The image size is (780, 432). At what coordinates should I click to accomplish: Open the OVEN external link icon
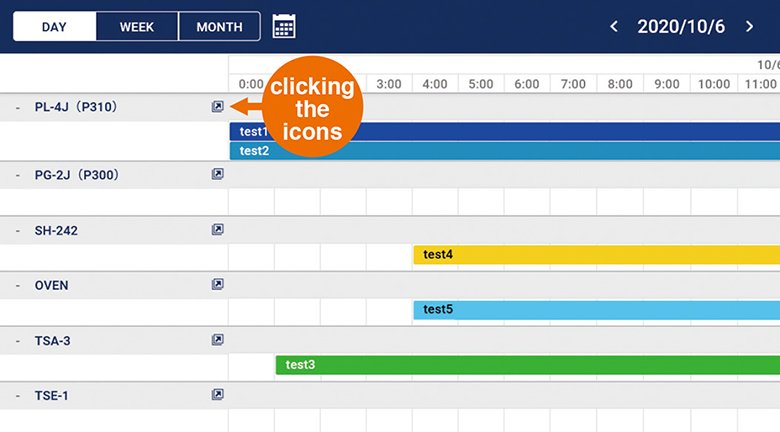coord(217,284)
